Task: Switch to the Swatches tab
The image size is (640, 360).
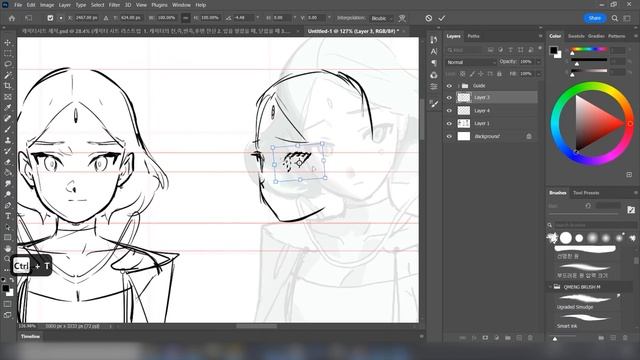Action: [576, 36]
